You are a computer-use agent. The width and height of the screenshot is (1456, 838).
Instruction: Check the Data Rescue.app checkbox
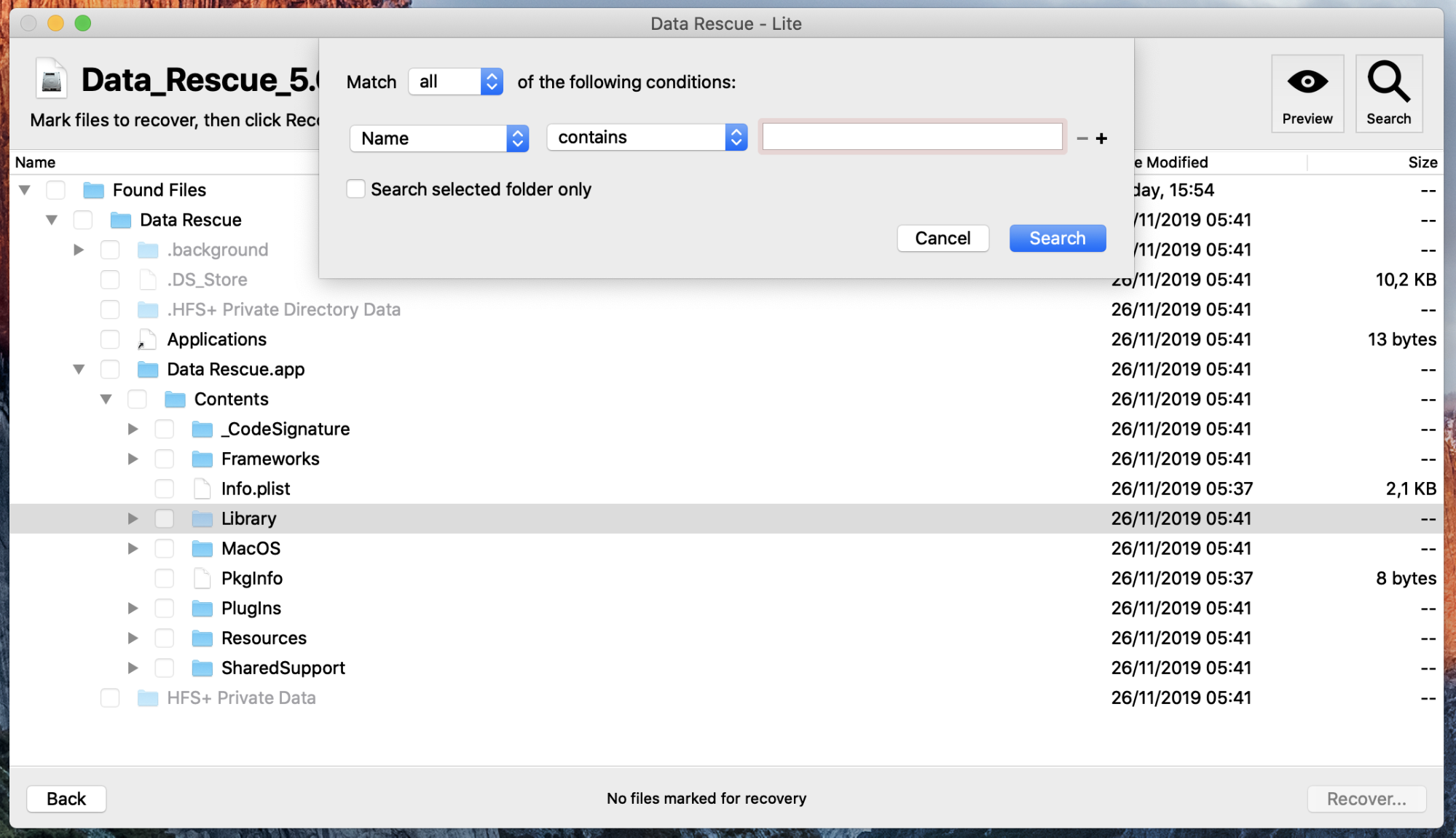pyautogui.click(x=110, y=369)
